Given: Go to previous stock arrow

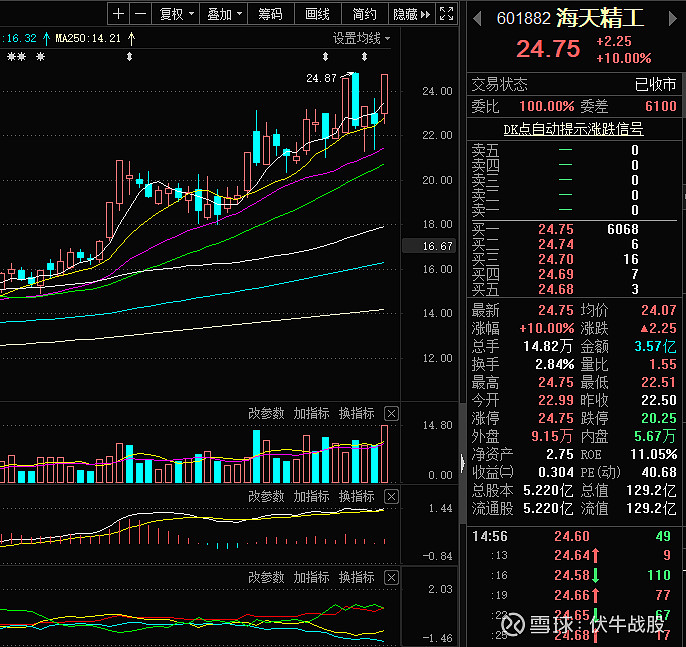Looking at the screenshot, I should tap(477, 19).
